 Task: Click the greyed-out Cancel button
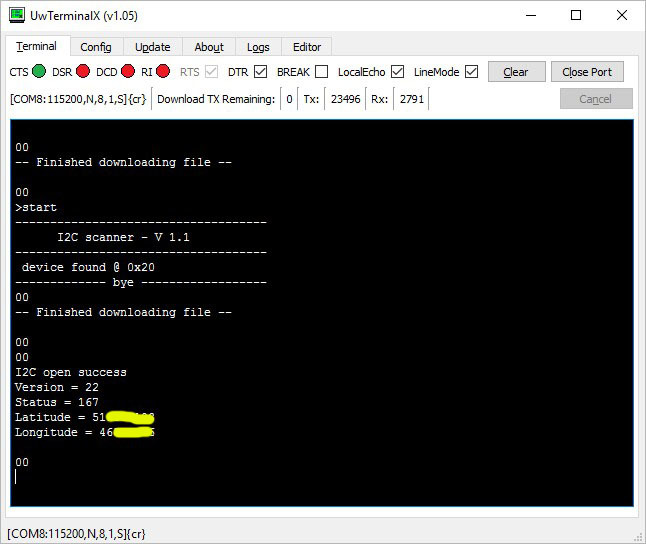coord(596,99)
